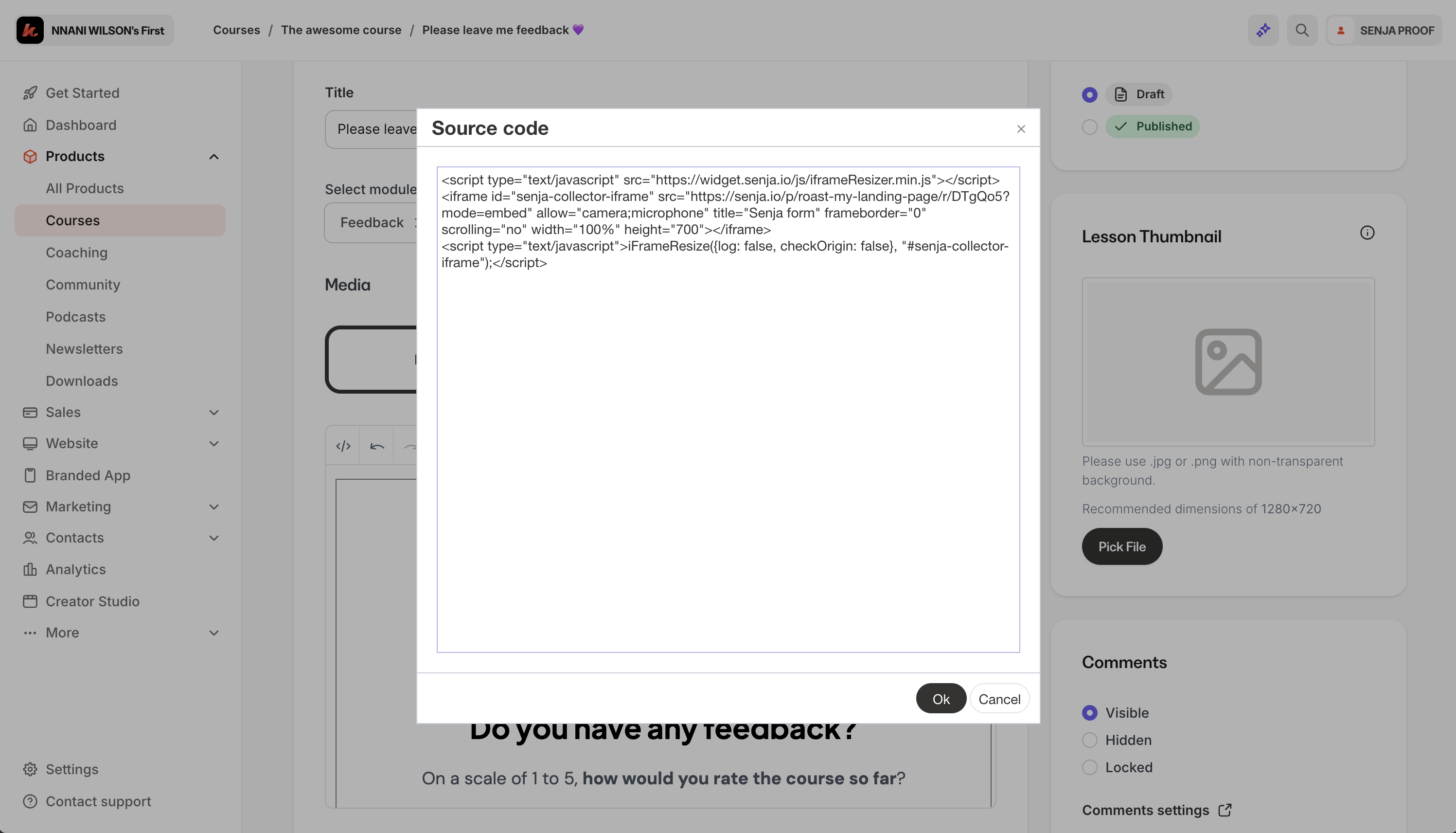Open NNANI WILSON's First site switcher
Viewport: 1456px width, 833px height.
pos(94,30)
